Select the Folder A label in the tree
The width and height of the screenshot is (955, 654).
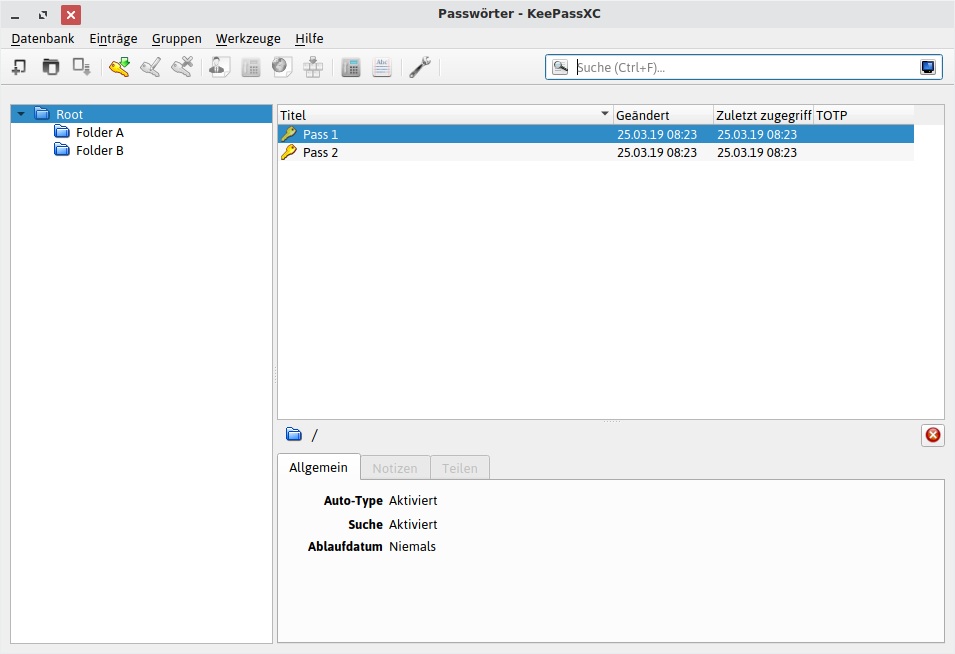(x=100, y=132)
